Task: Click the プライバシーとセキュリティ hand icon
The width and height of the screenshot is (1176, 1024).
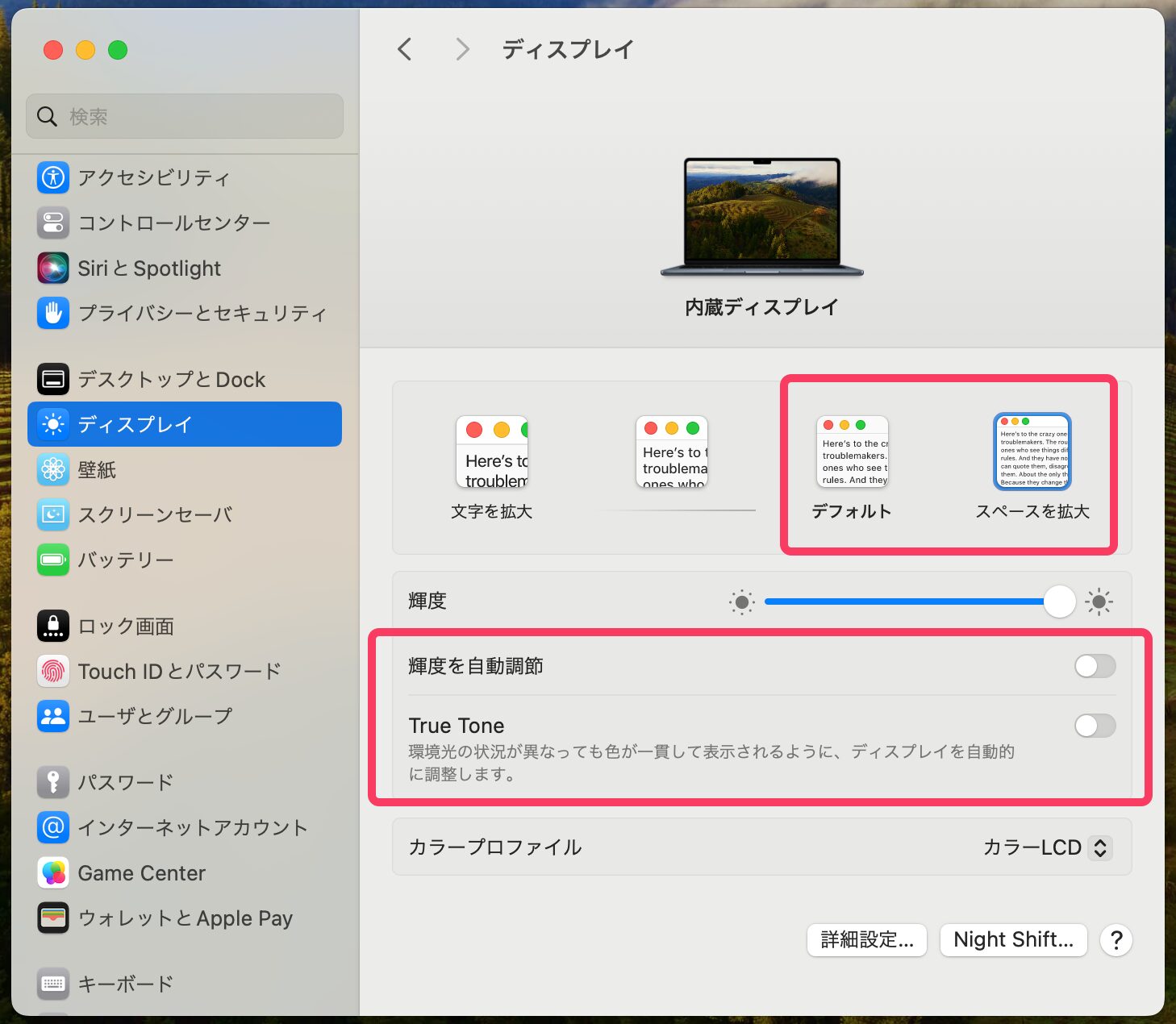Action: (53, 313)
